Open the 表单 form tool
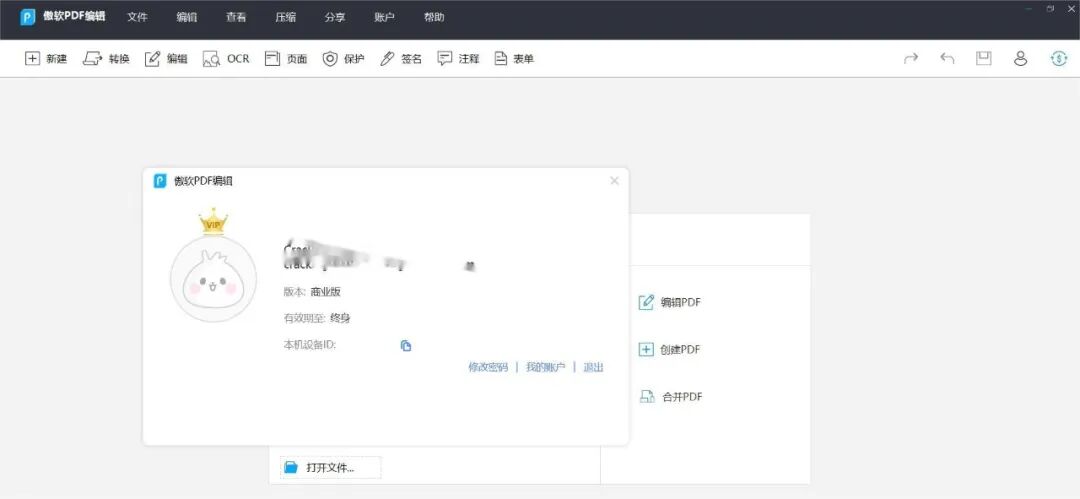Screen dimensions: 1080x499 click(x=514, y=59)
